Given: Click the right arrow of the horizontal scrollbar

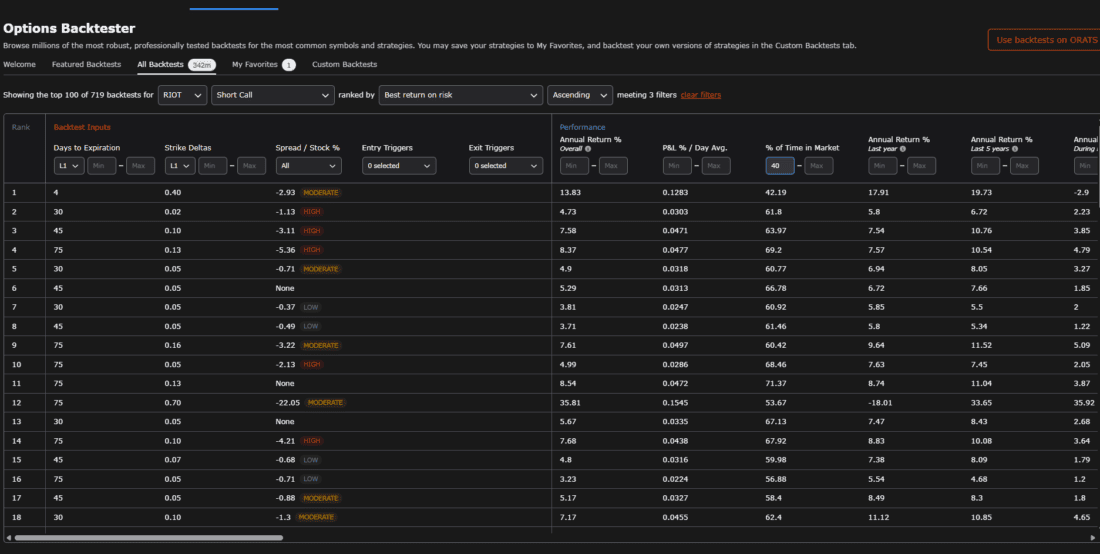Looking at the screenshot, I should coord(1092,538).
